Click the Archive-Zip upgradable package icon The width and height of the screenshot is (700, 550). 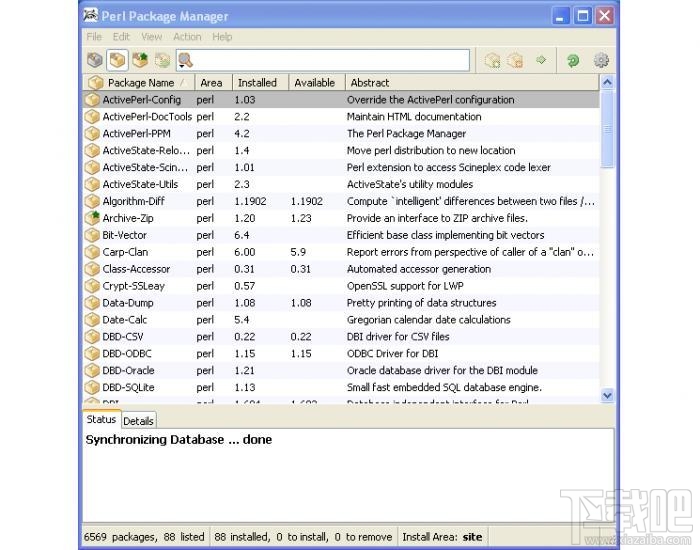(92, 218)
